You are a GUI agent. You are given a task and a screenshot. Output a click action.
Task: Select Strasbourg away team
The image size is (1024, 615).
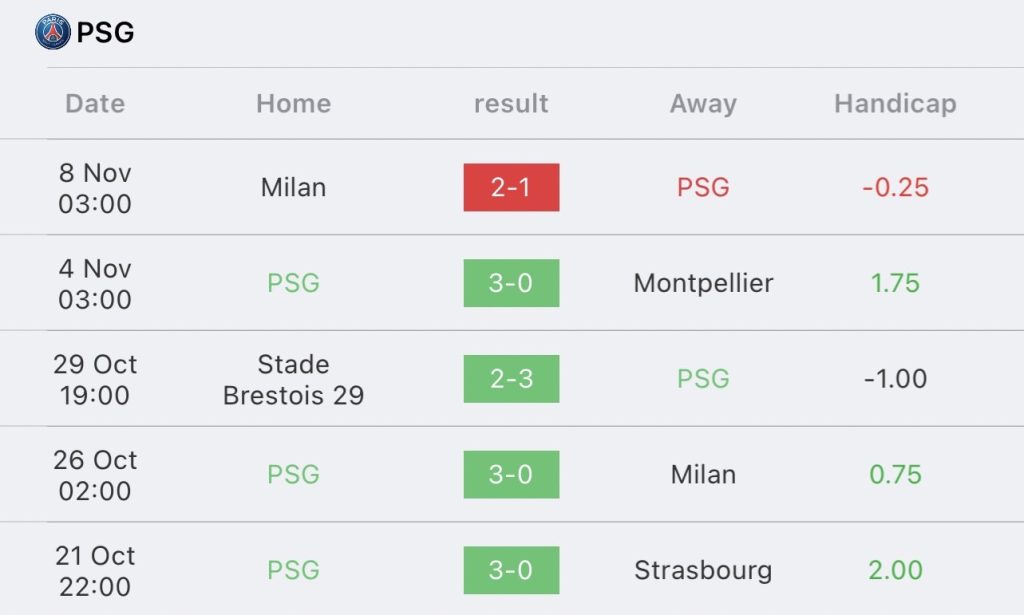tap(703, 570)
